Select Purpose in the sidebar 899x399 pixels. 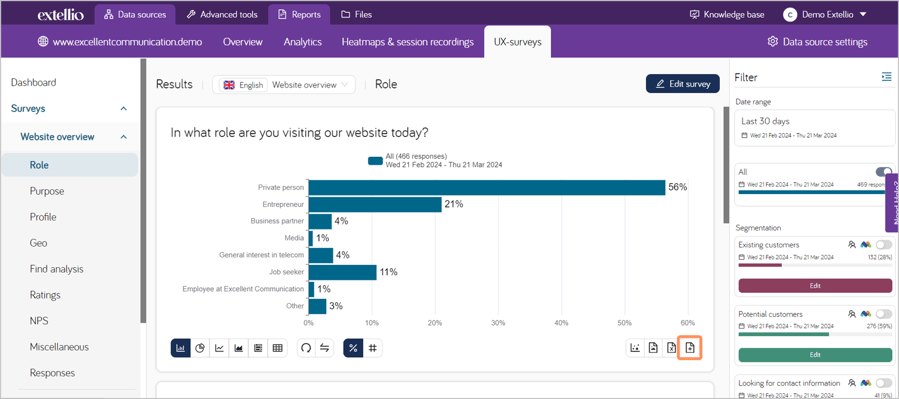tap(47, 191)
